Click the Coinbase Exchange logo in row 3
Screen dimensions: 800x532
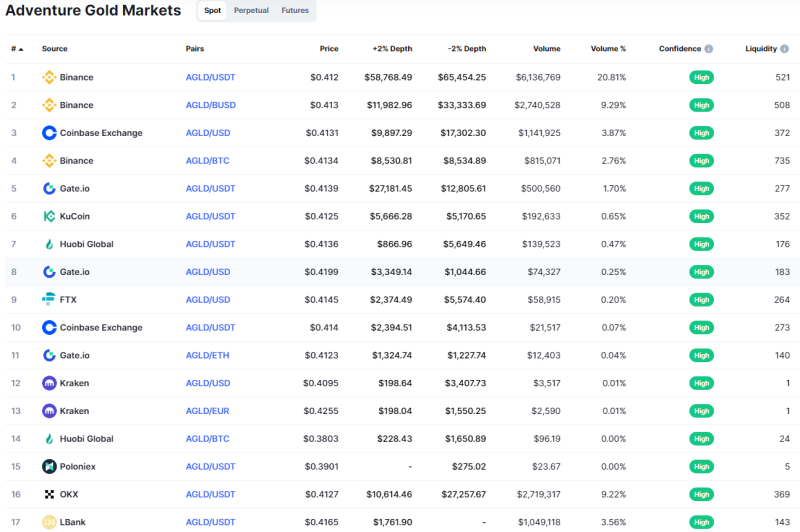(49, 133)
